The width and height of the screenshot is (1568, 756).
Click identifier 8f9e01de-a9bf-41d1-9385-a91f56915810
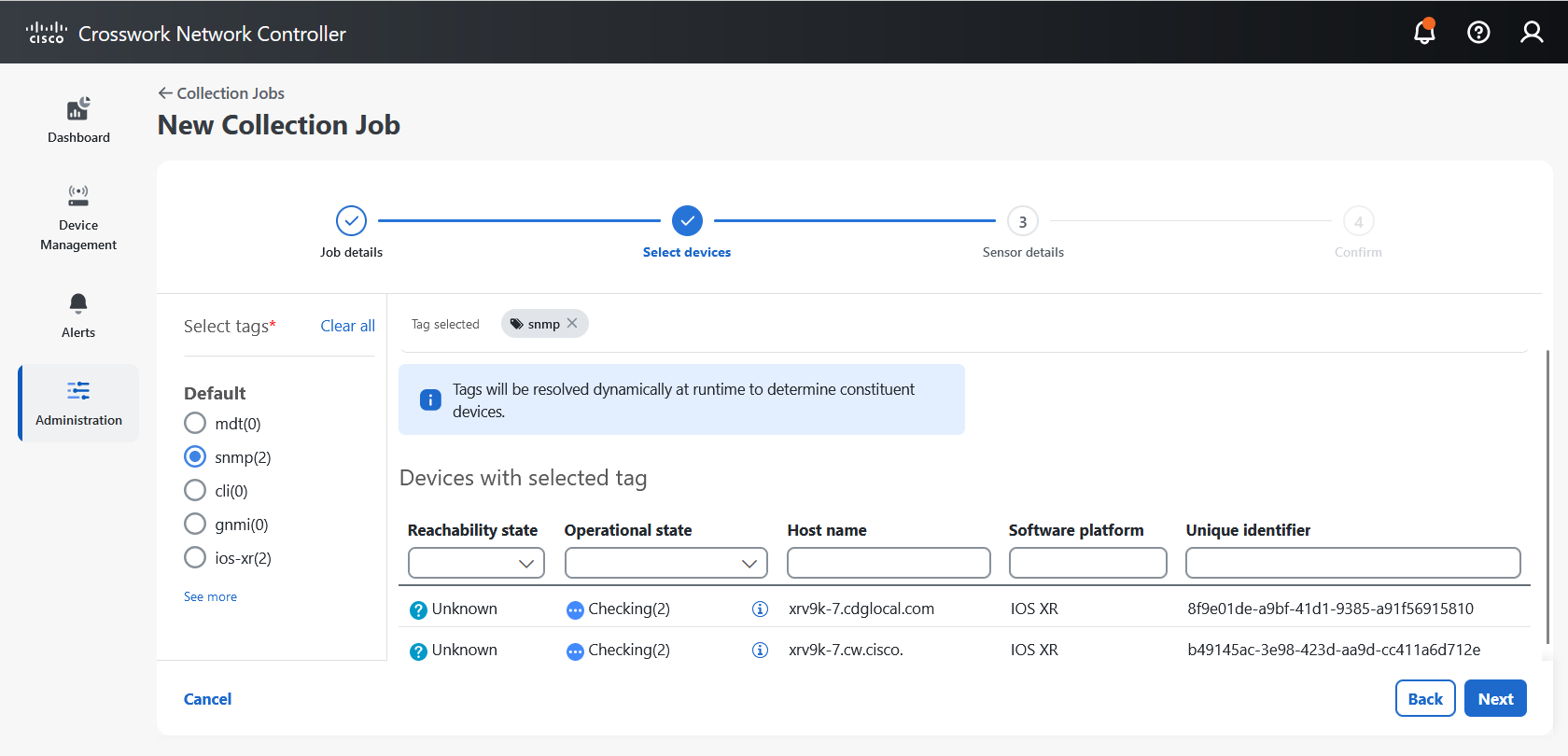[x=1330, y=609]
